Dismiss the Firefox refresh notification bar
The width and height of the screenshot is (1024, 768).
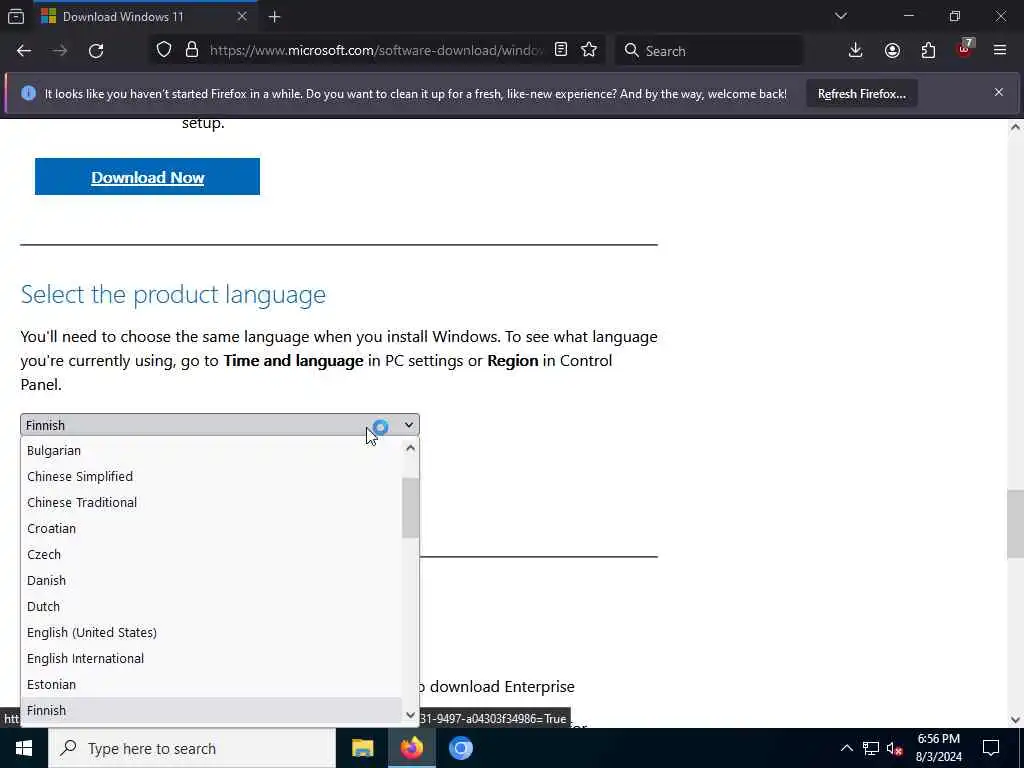999,93
